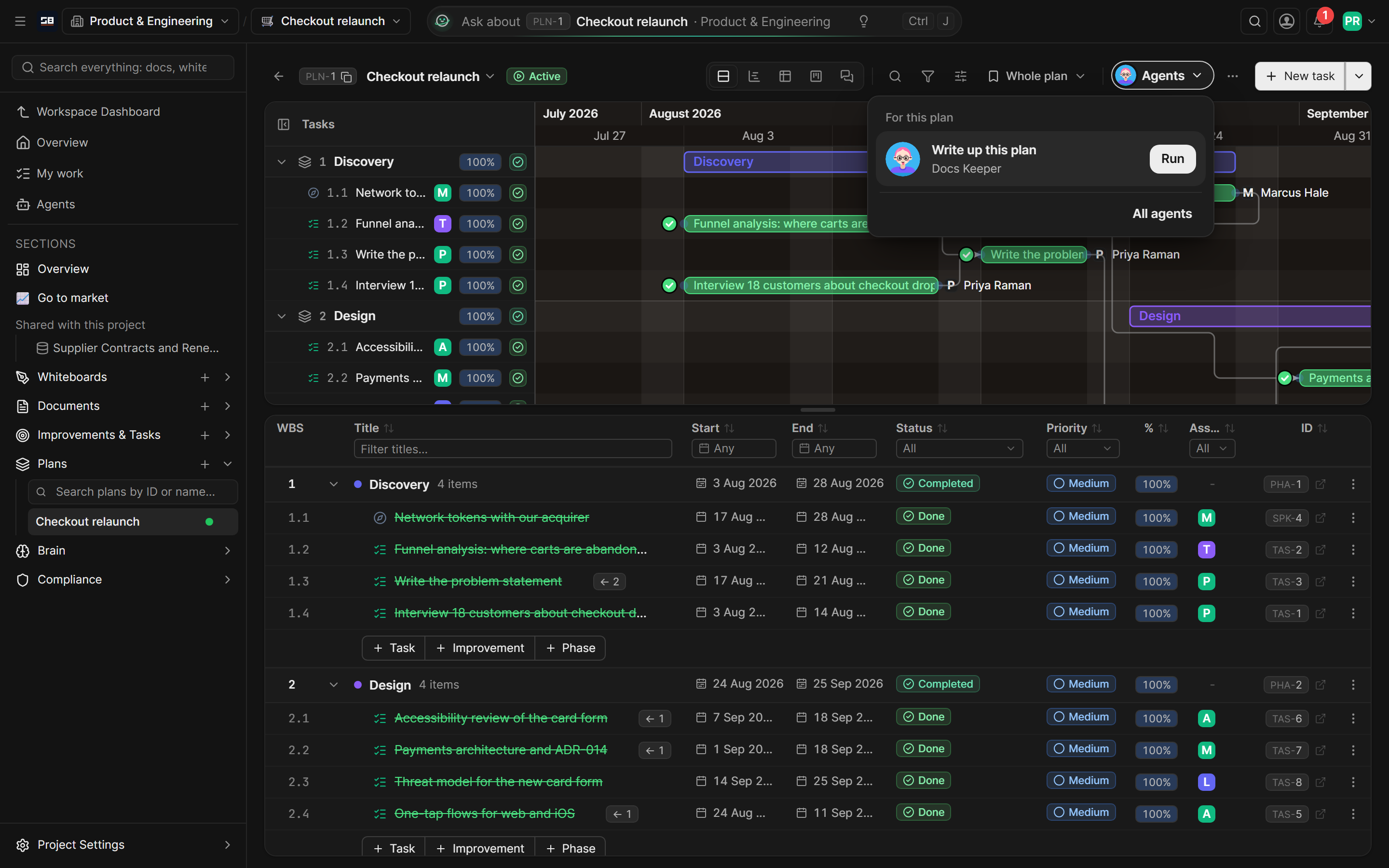Toggle completion check for 1.2 Funnel analysis
The width and height of the screenshot is (1389, 868).
(517, 224)
